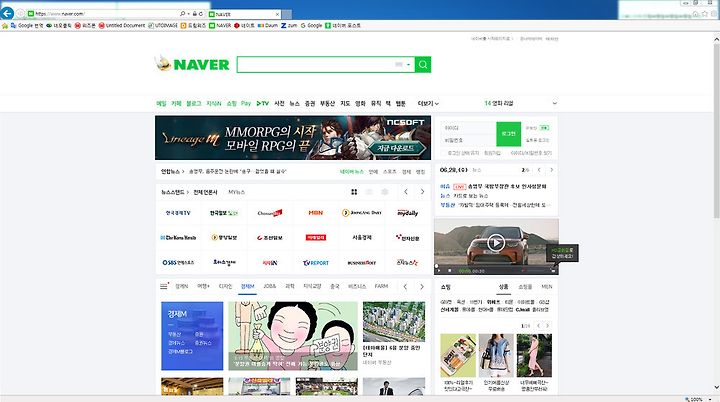The height and width of the screenshot is (402, 720).
Task: Click the video progress bar
Action: click(x=496, y=266)
